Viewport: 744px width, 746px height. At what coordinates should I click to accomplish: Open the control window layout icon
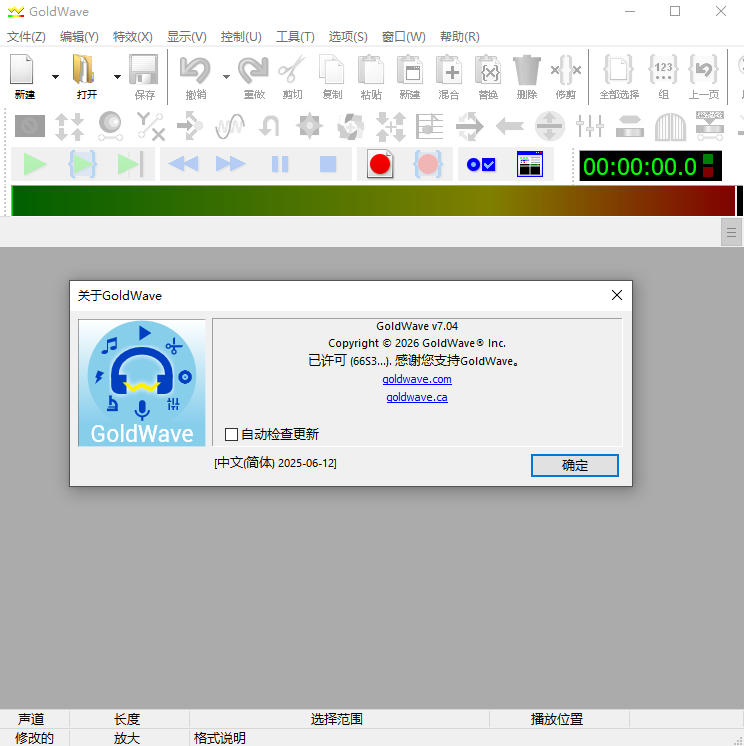click(x=530, y=164)
